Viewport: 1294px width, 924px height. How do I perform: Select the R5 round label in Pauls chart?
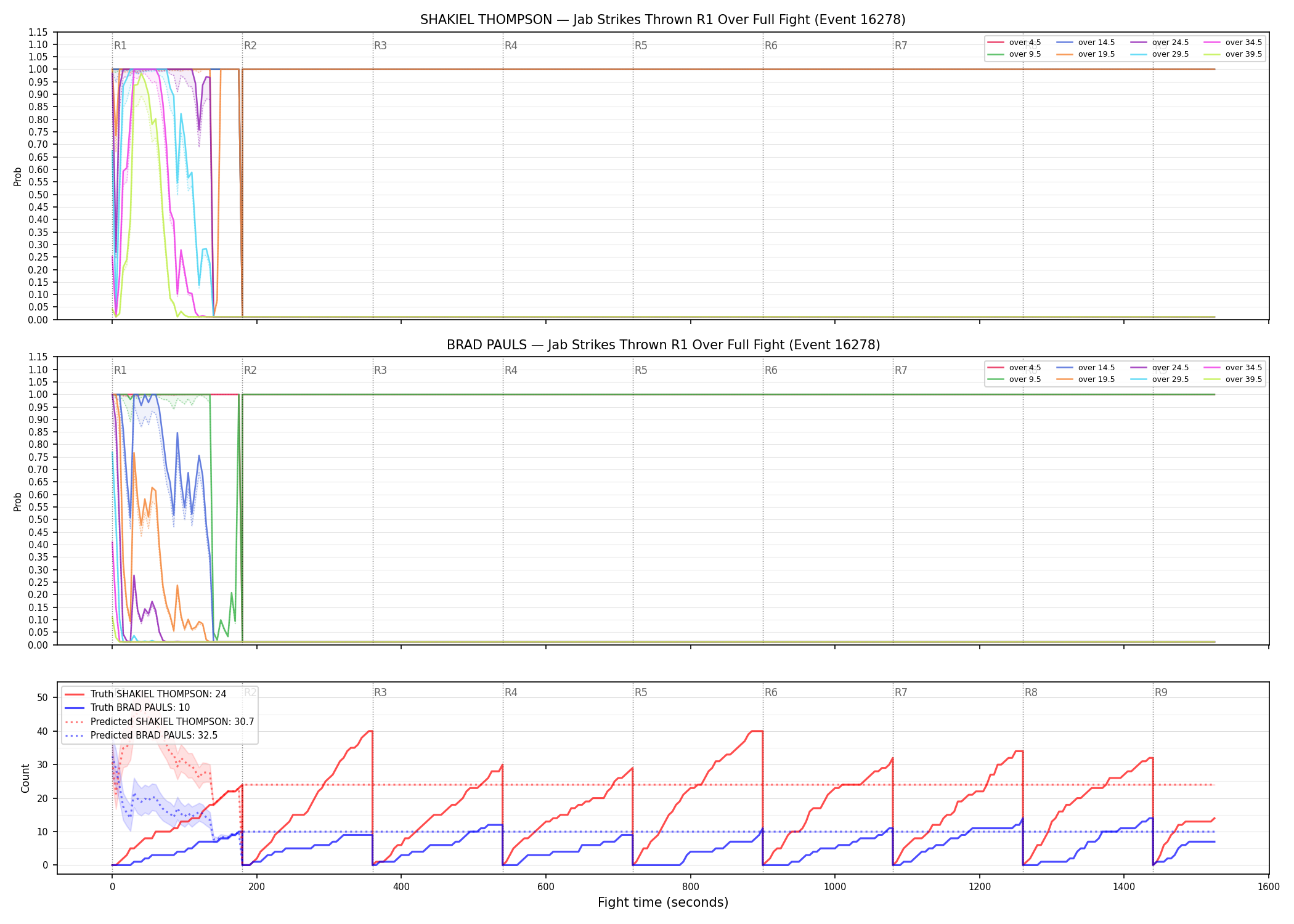pos(641,370)
